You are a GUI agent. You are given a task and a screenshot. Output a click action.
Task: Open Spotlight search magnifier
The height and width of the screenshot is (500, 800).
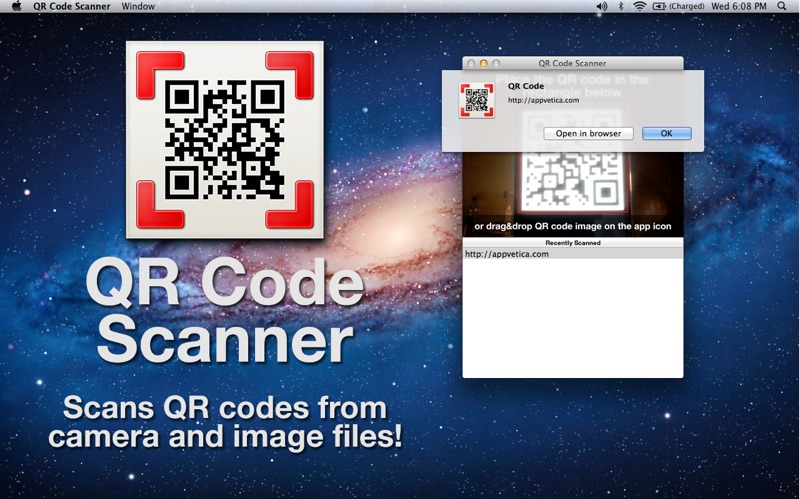[x=782, y=6]
